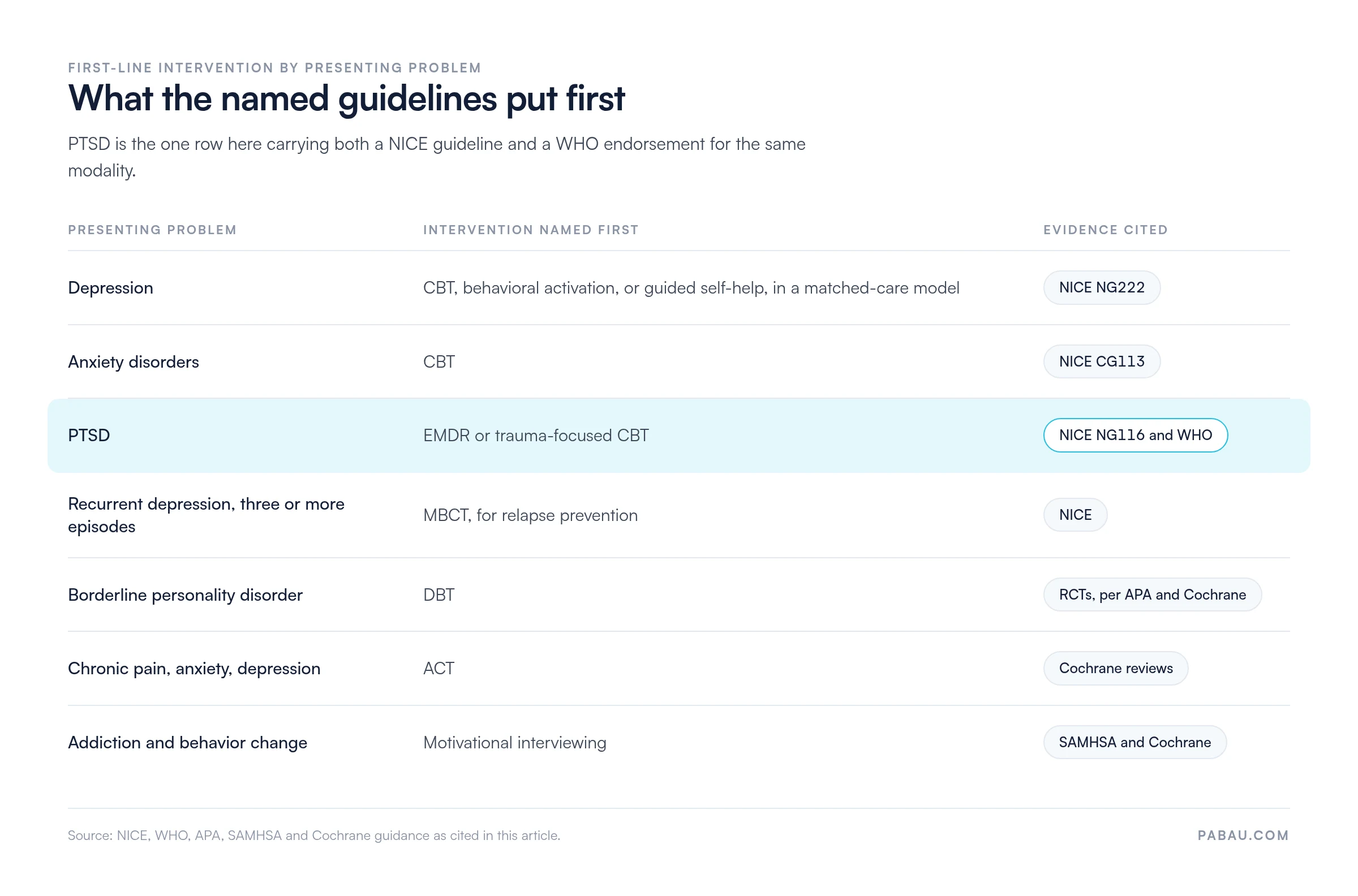This screenshot has width=1358, height=896.
Task: Click the main headline about named guidelines
Action: pyautogui.click(x=346, y=98)
